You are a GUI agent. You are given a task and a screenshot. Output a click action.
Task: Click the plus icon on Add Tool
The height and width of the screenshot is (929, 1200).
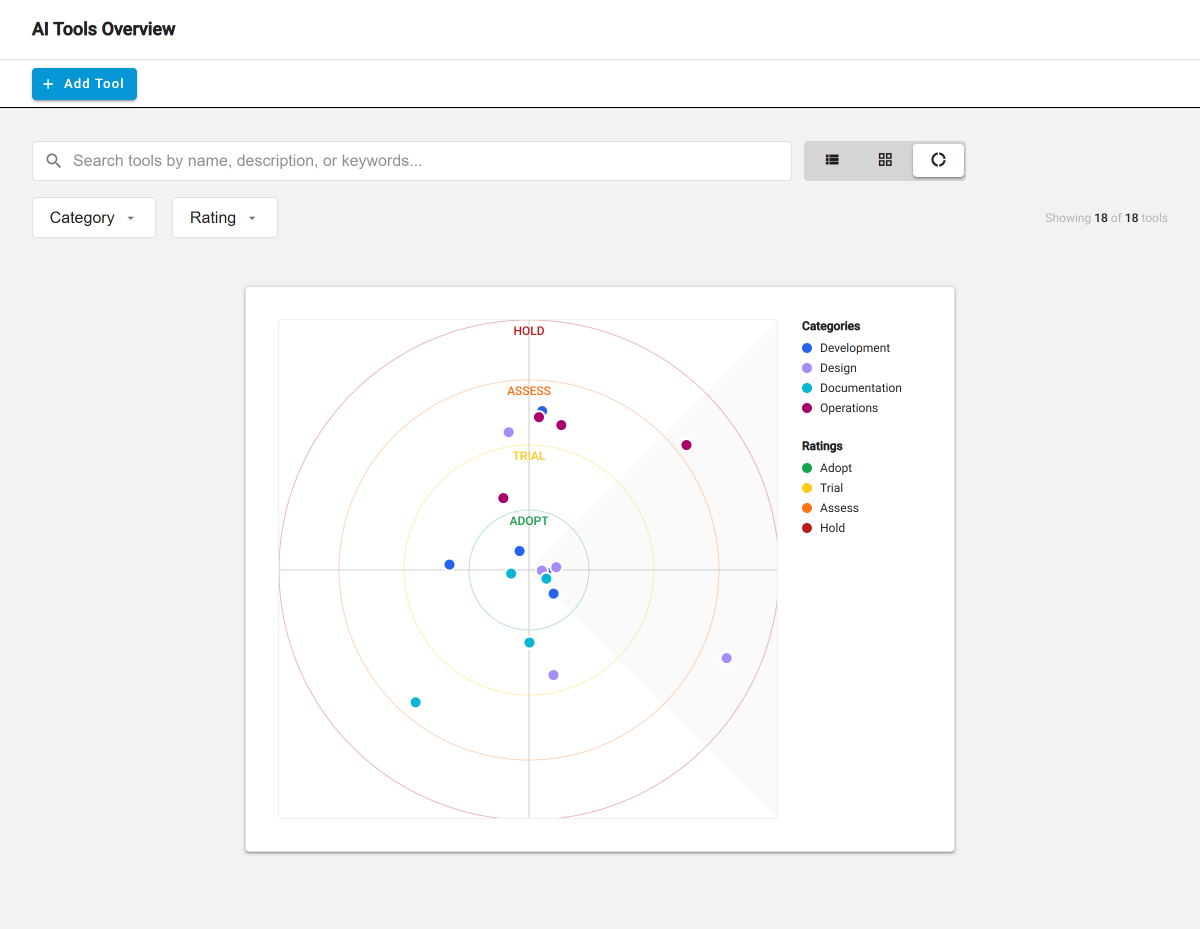point(47,84)
